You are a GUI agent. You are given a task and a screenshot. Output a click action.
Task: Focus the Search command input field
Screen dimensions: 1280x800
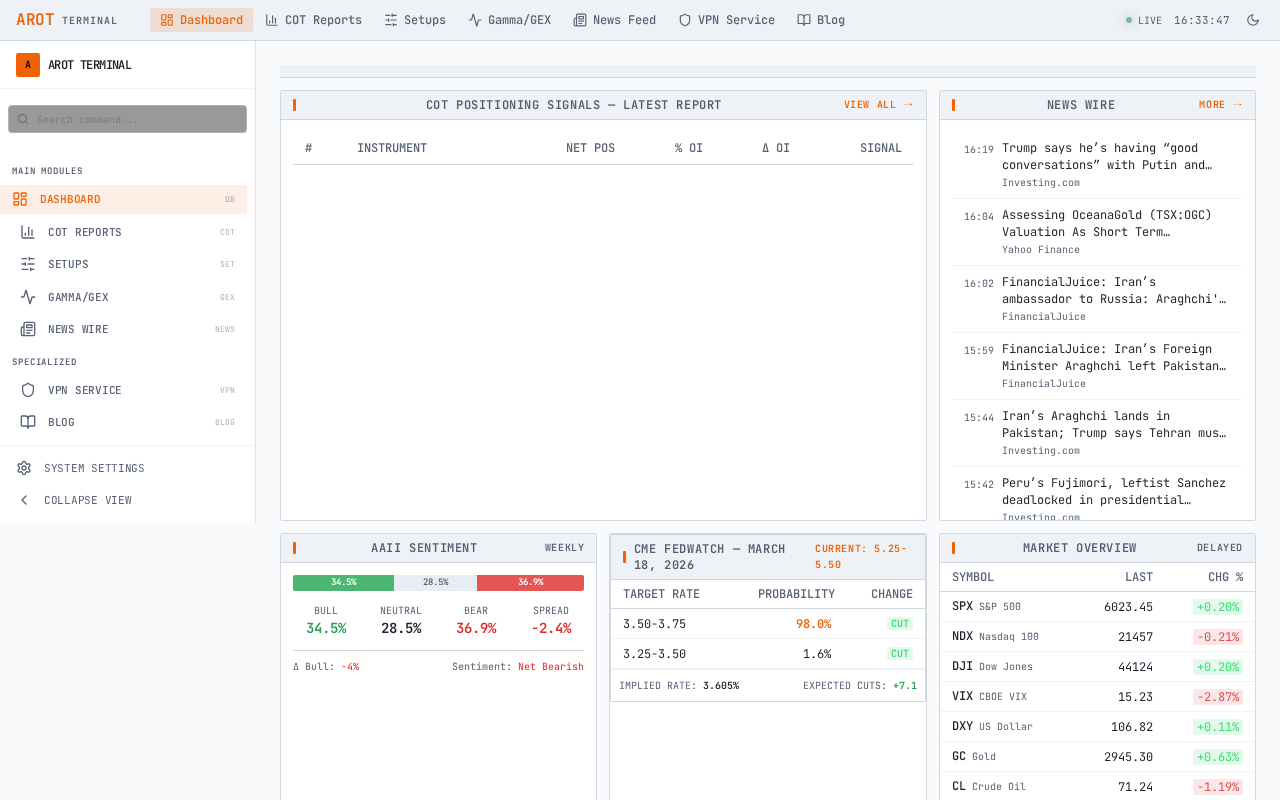pos(128,119)
